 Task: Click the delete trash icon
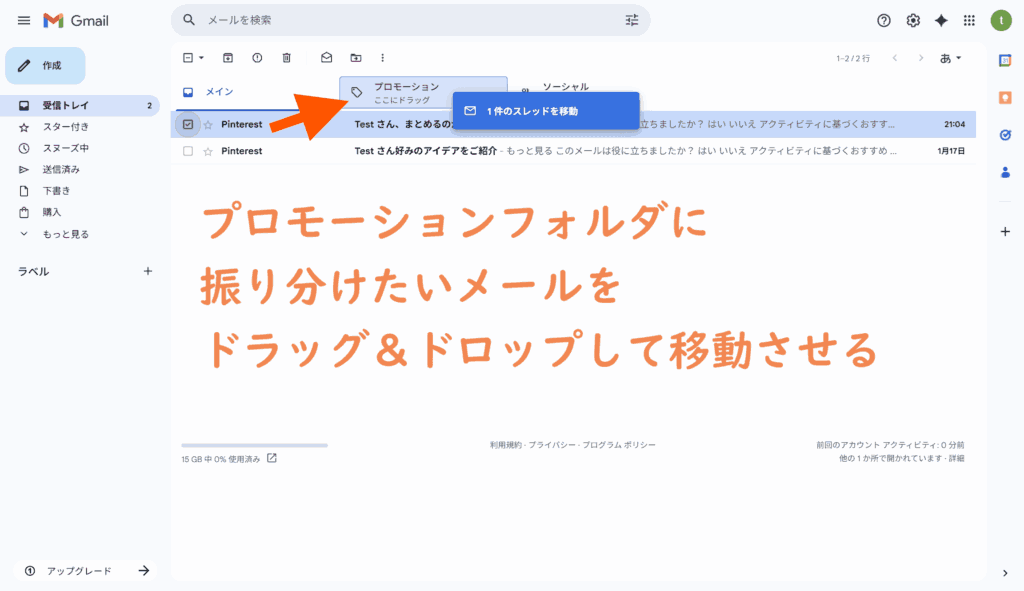pyautogui.click(x=287, y=58)
